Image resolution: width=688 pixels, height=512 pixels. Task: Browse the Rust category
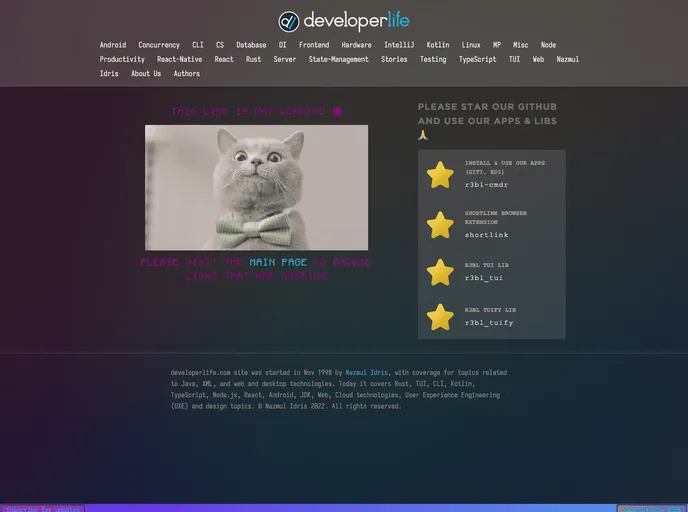253,59
